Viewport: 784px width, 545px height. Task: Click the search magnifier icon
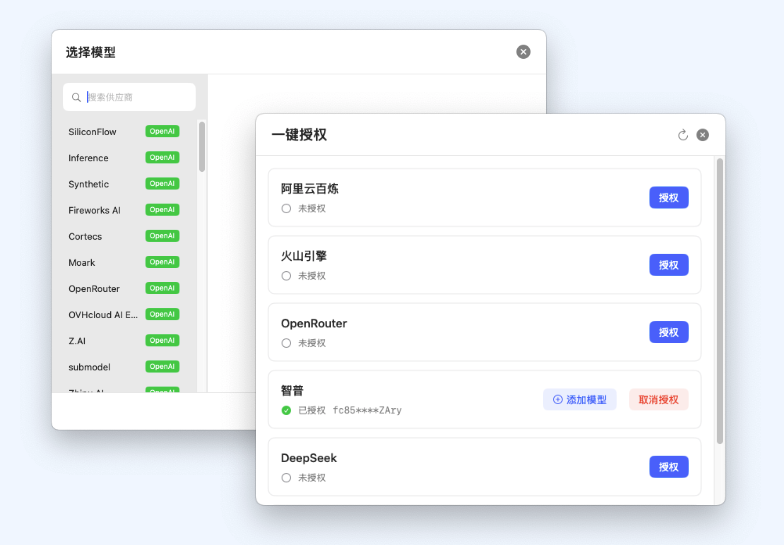(x=76, y=98)
